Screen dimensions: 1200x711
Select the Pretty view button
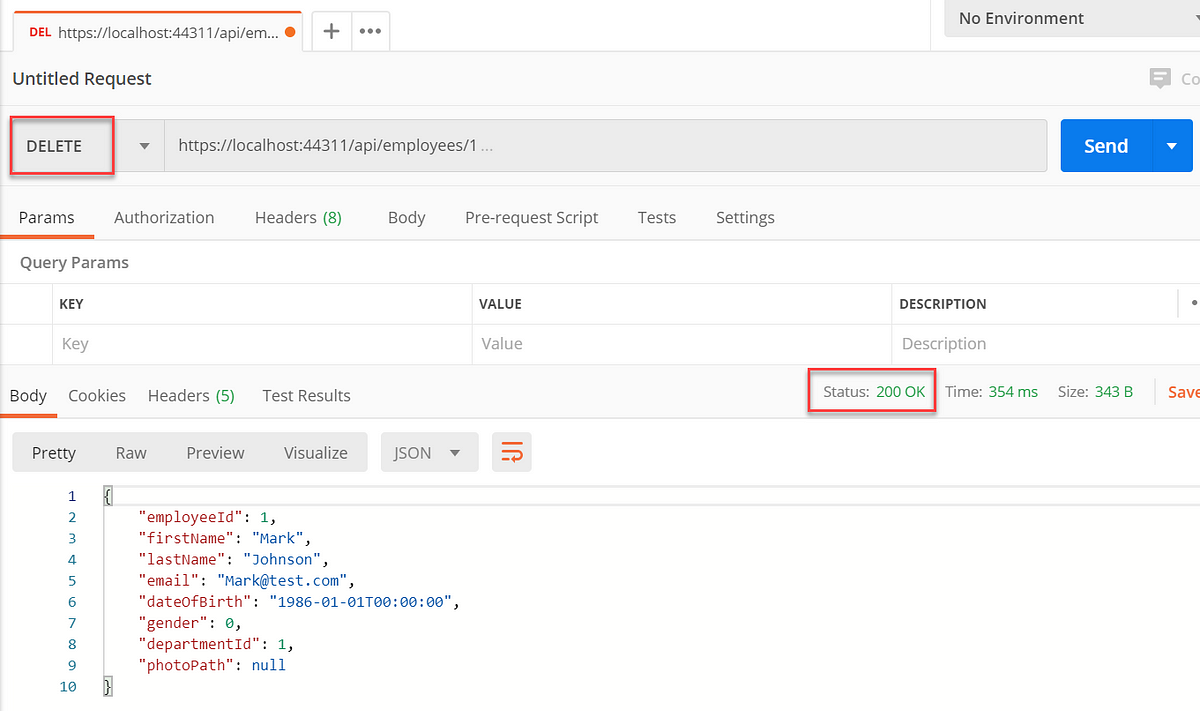[54, 453]
